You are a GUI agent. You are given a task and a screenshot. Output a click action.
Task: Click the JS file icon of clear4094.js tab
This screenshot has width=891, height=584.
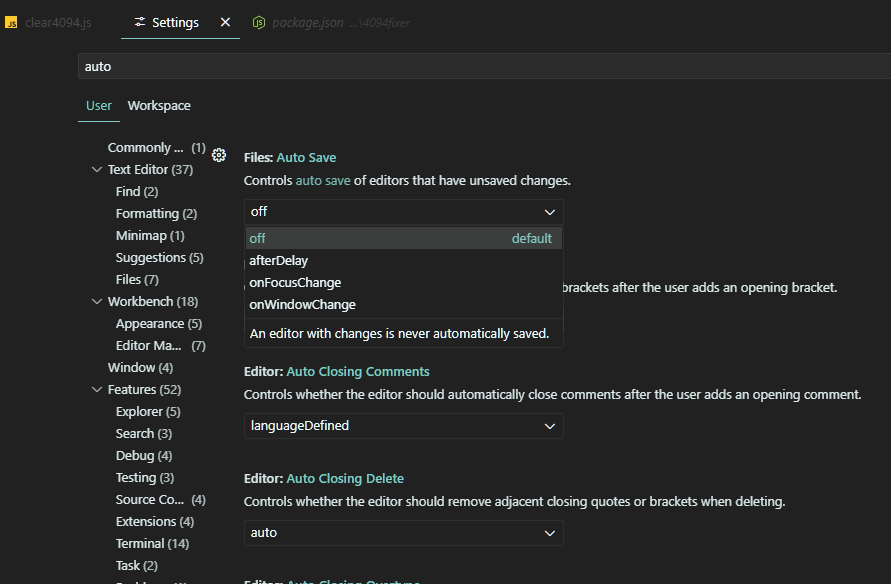click(11, 22)
